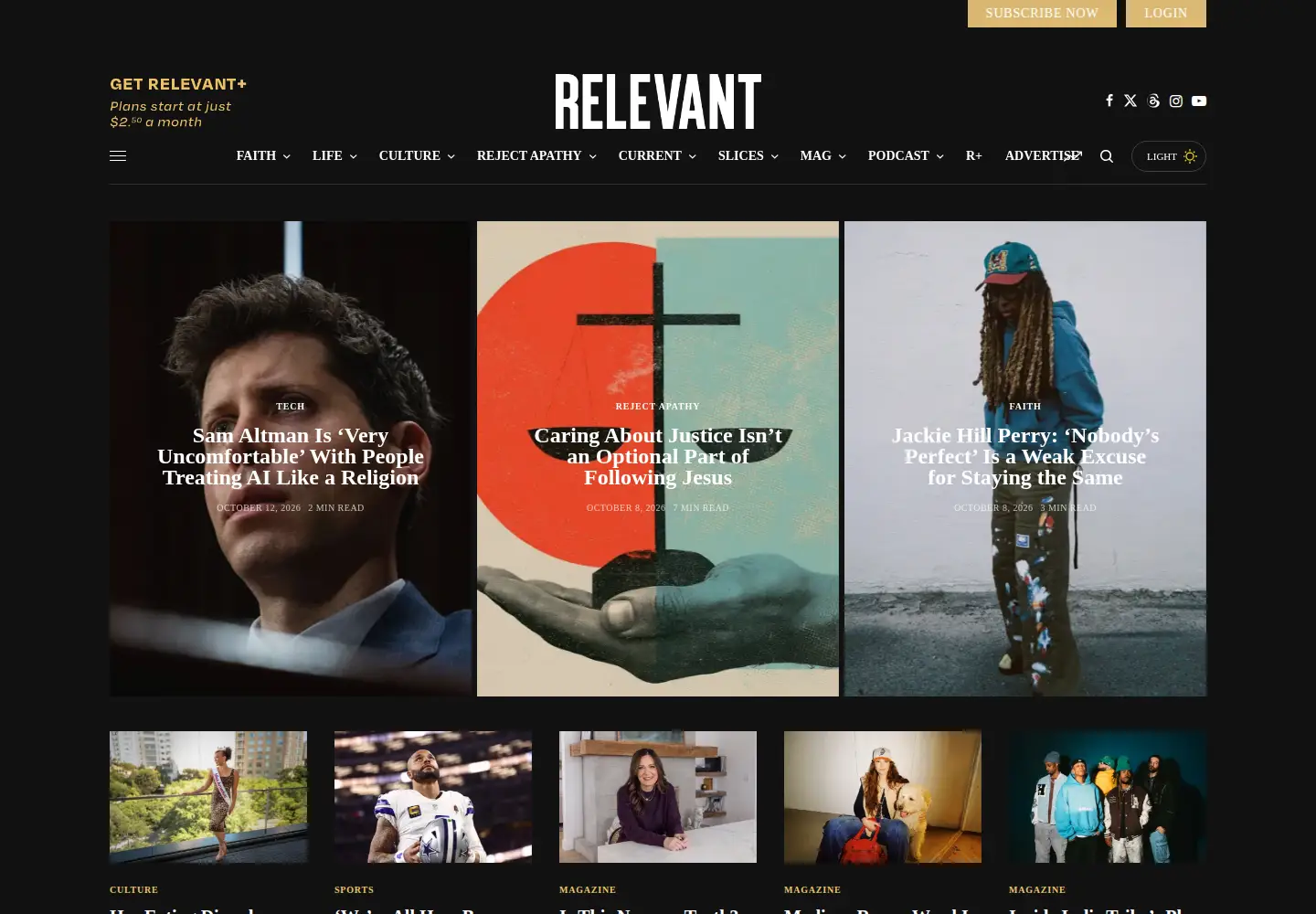Open the ADVERTISE nav item
The width and height of the screenshot is (1316, 914).
[x=1043, y=156]
